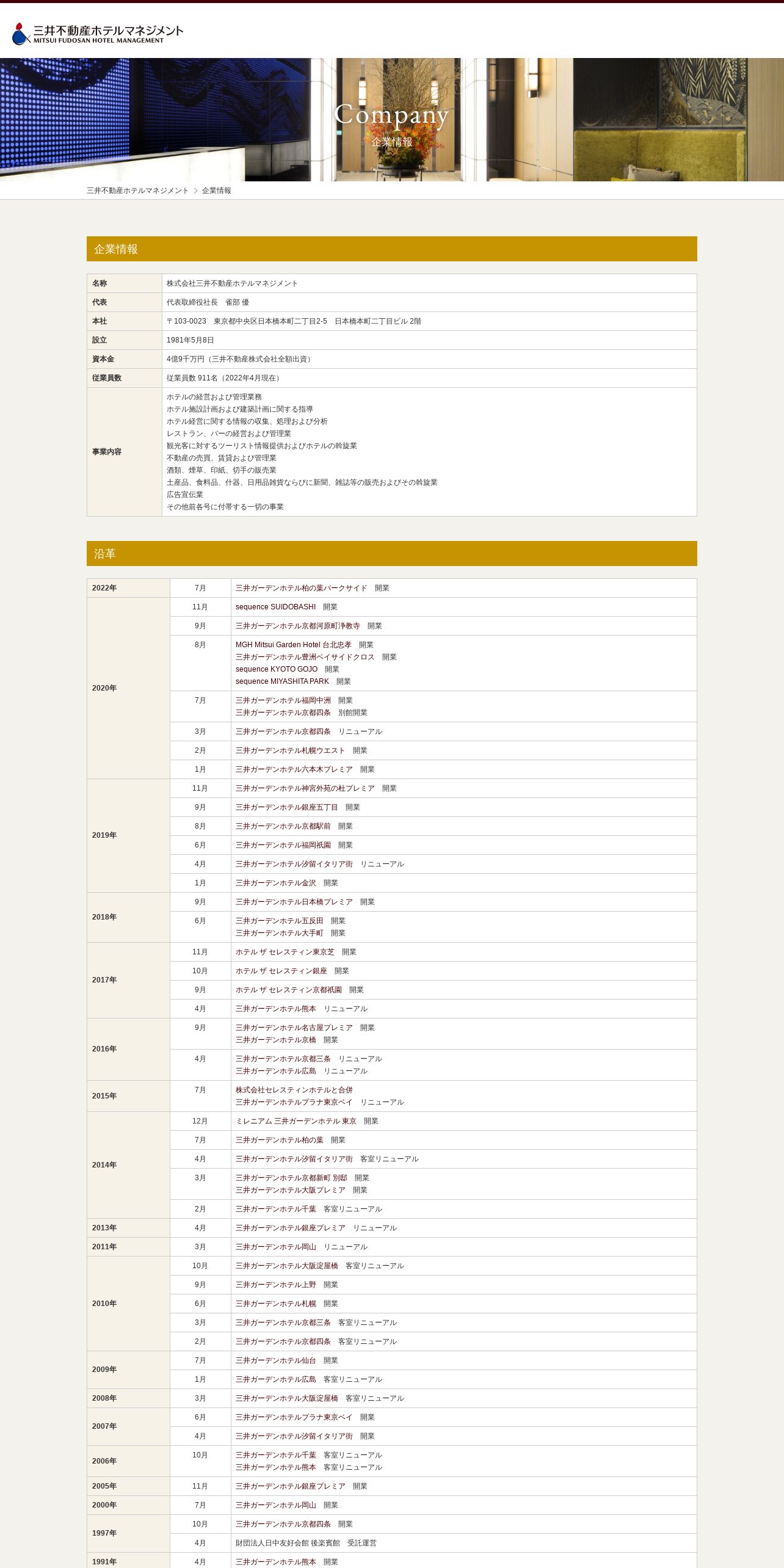Open 三井ガーデンホテル六本木プレミア link
This screenshot has width=784, height=1568.
click(294, 769)
